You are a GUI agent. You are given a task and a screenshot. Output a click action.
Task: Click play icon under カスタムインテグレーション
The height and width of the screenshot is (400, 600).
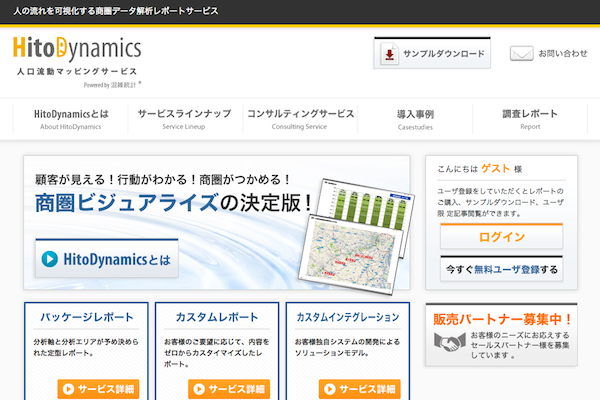point(330,389)
